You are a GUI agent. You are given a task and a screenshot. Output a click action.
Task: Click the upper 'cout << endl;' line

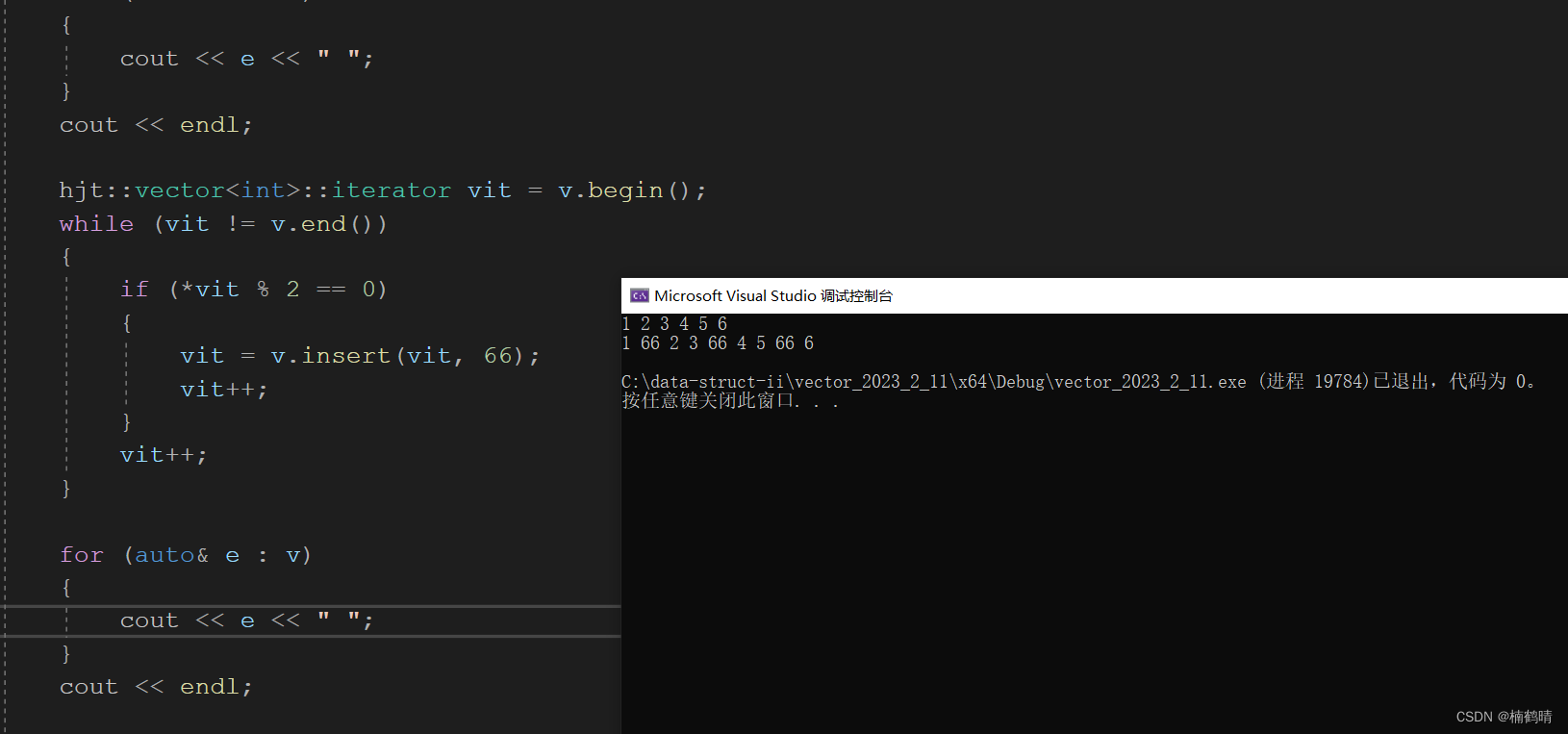coord(156,125)
